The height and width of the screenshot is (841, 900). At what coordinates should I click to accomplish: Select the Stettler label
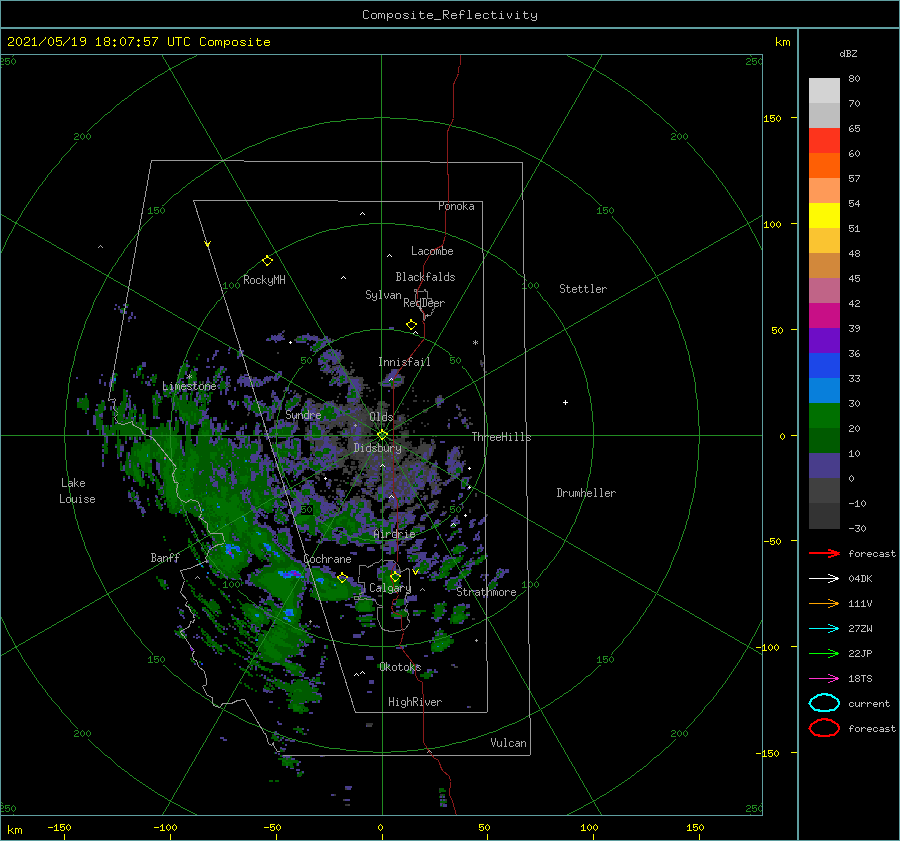[x=583, y=289]
